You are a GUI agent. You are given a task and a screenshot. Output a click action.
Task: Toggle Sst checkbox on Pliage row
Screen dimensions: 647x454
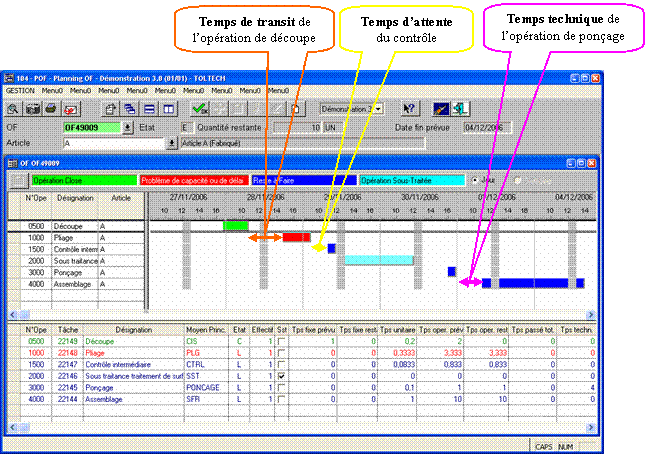pyautogui.click(x=281, y=353)
